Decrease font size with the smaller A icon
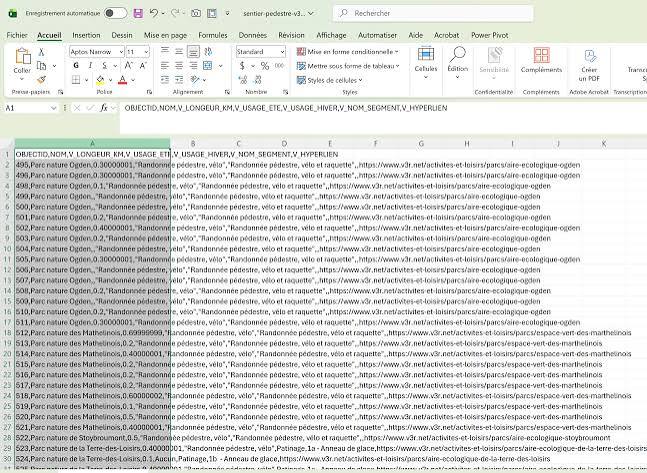The image size is (647, 473). (143, 65)
